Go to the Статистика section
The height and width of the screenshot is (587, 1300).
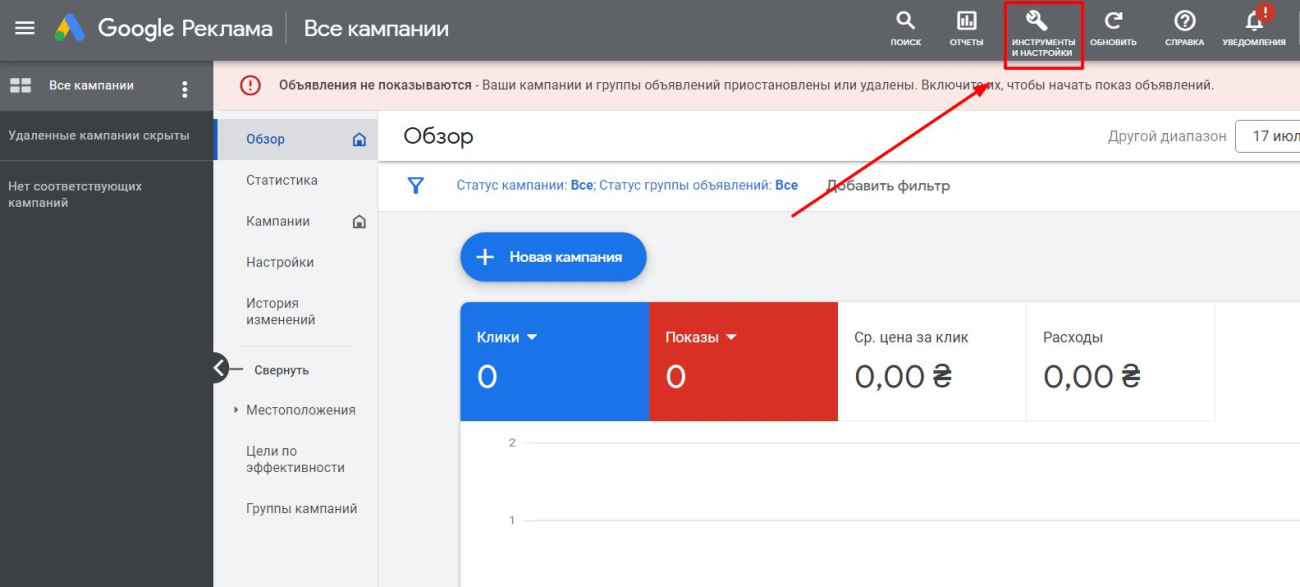coord(282,180)
